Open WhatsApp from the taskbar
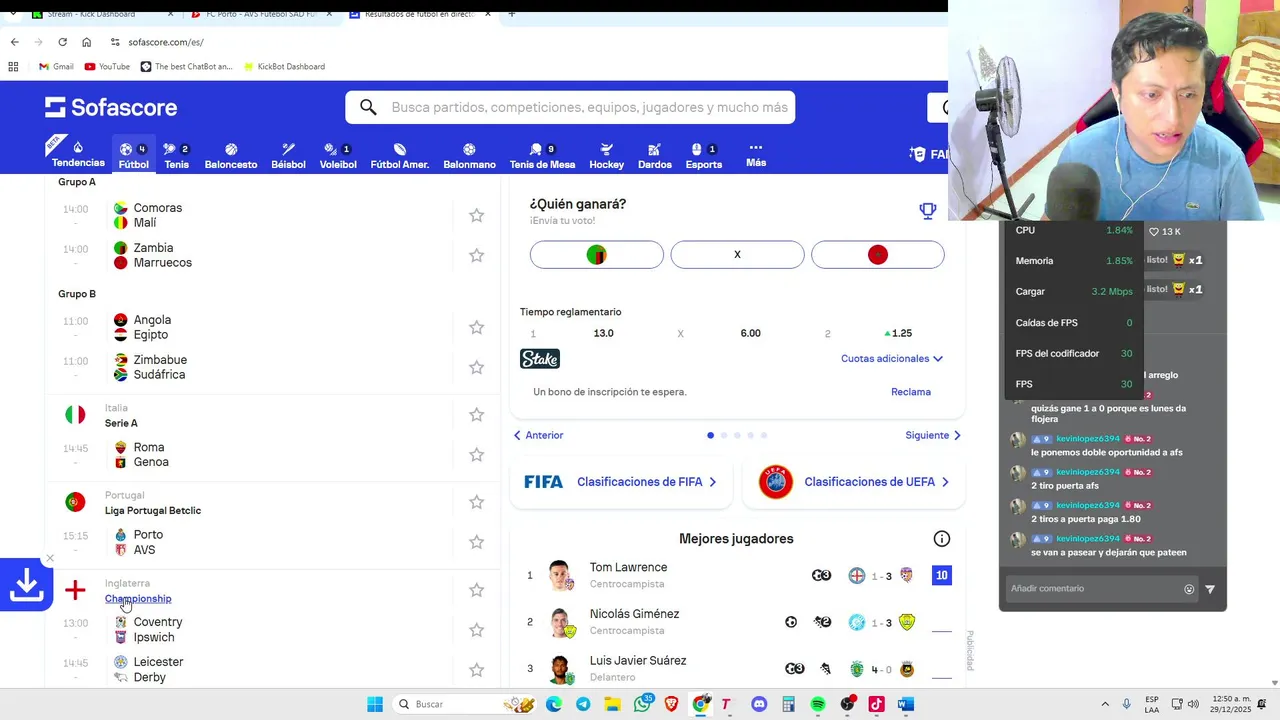The image size is (1280, 720). tap(641, 704)
